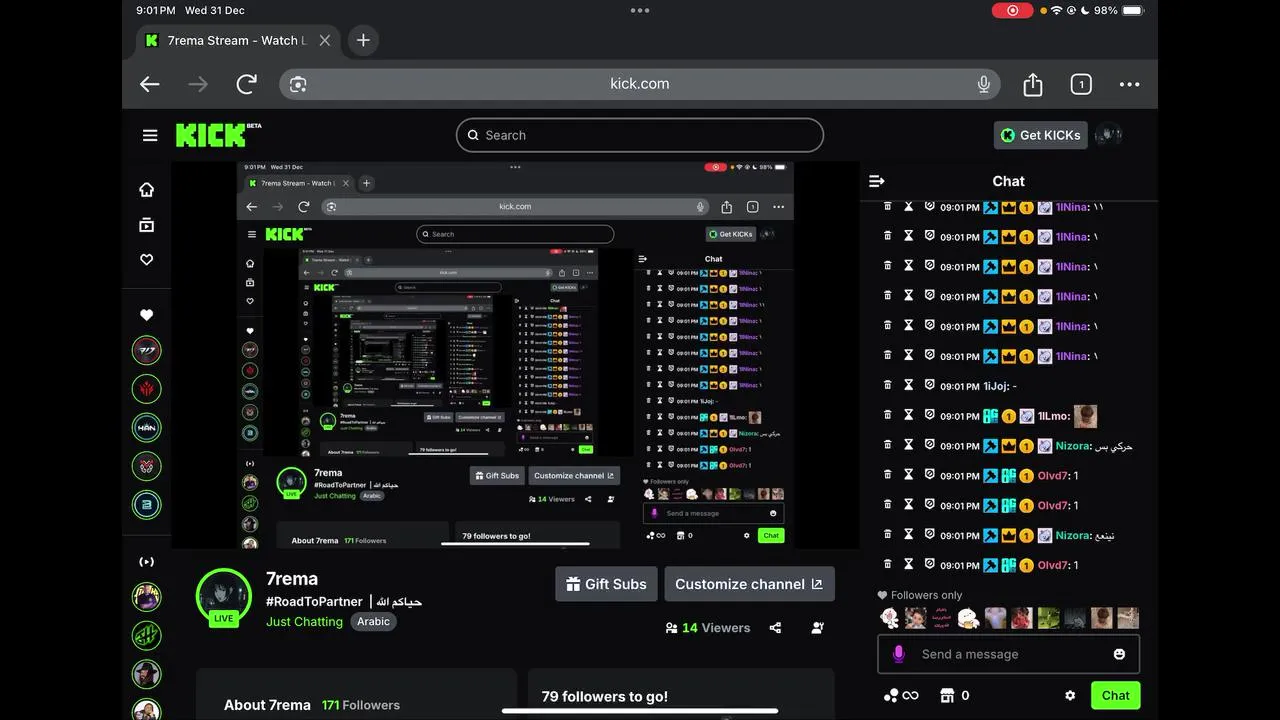Click the live broadcast icon in sidebar
This screenshot has width=1280, height=720.
pos(147,561)
